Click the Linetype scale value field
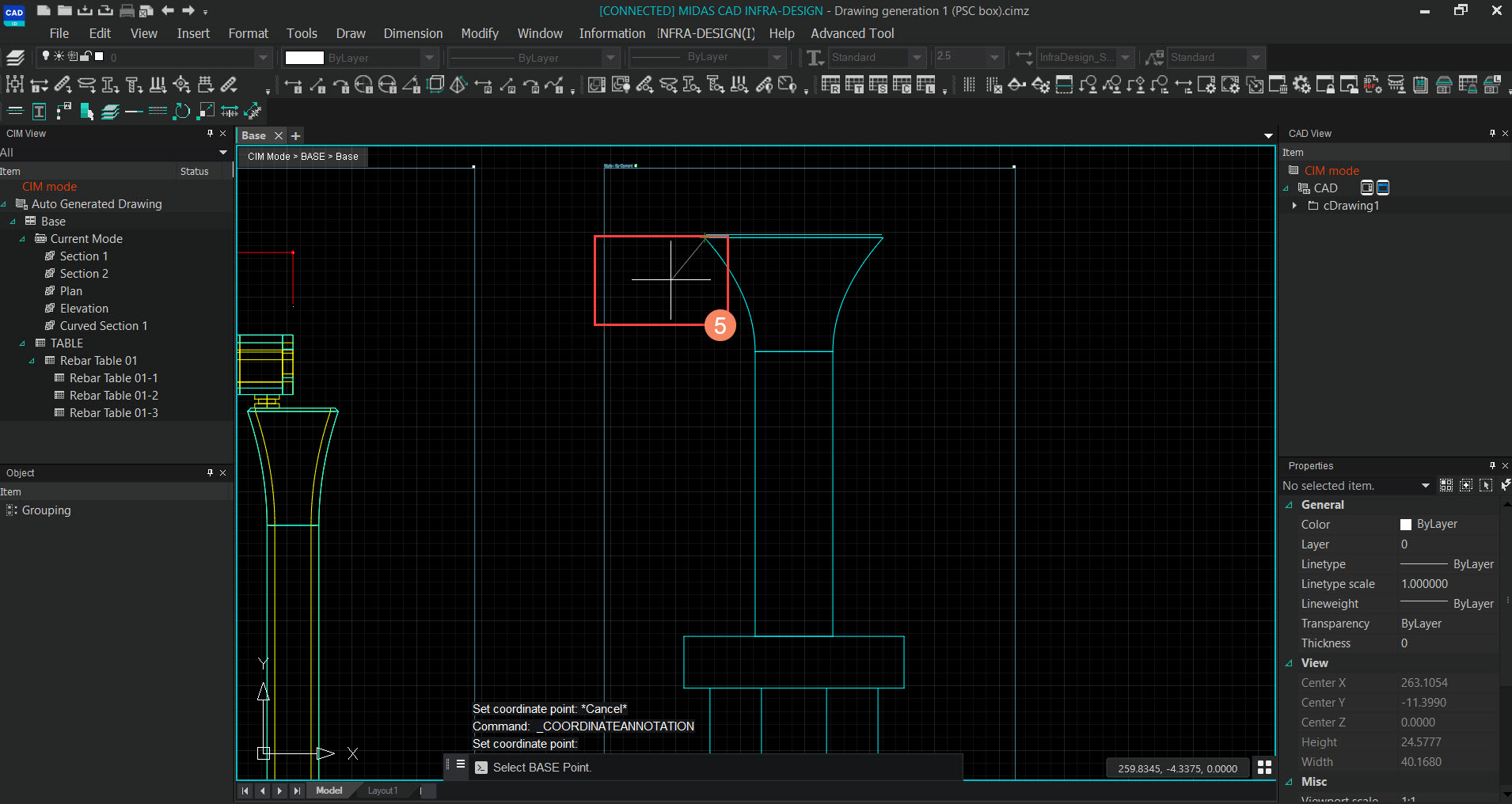1512x804 pixels. (1448, 584)
